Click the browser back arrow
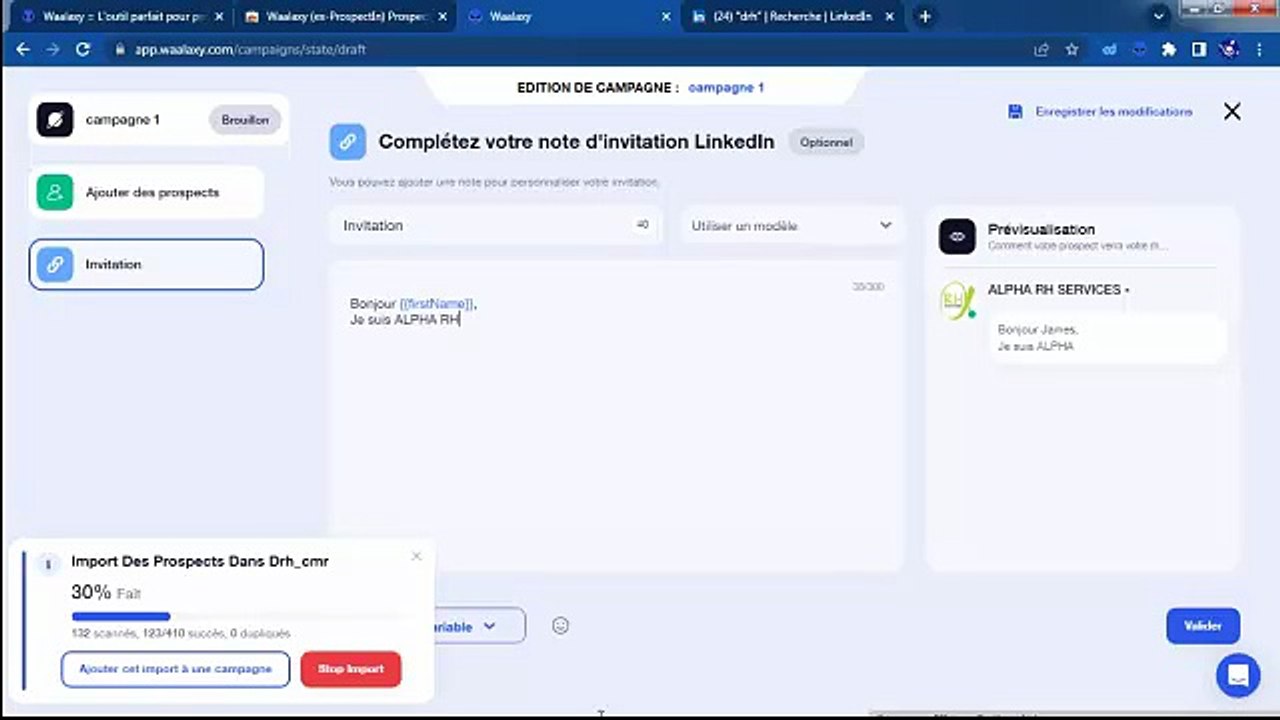The width and height of the screenshot is (1280, 720). [23, 48]
